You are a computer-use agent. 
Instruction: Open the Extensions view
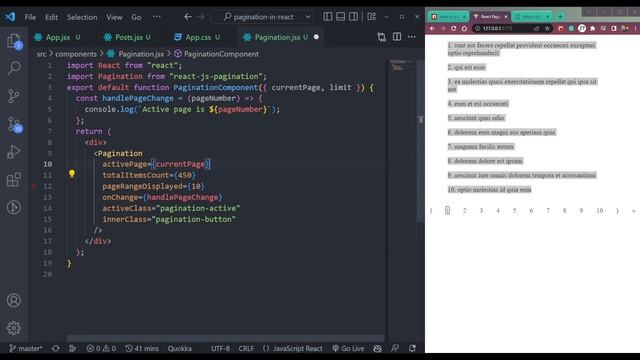click(14, 180)
